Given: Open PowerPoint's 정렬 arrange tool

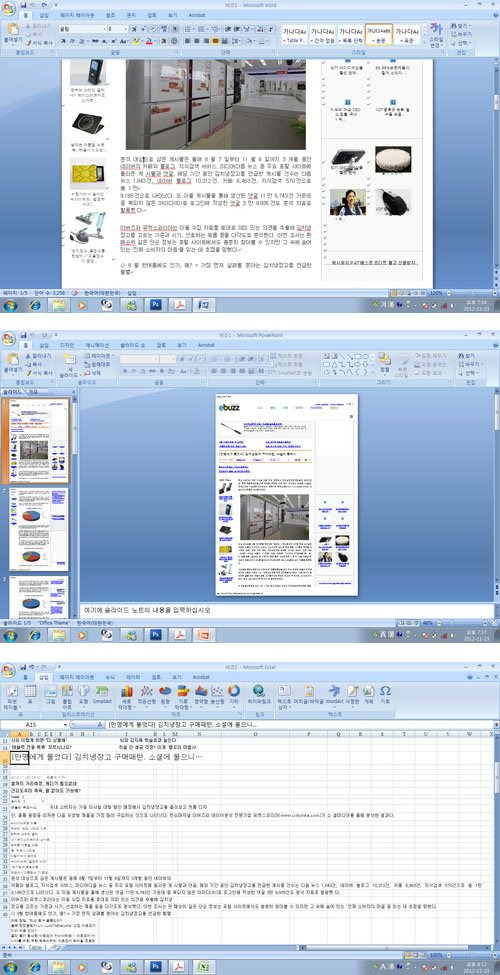Looking at the screenshot, I should pyautogui.click(x=384, y=361).
